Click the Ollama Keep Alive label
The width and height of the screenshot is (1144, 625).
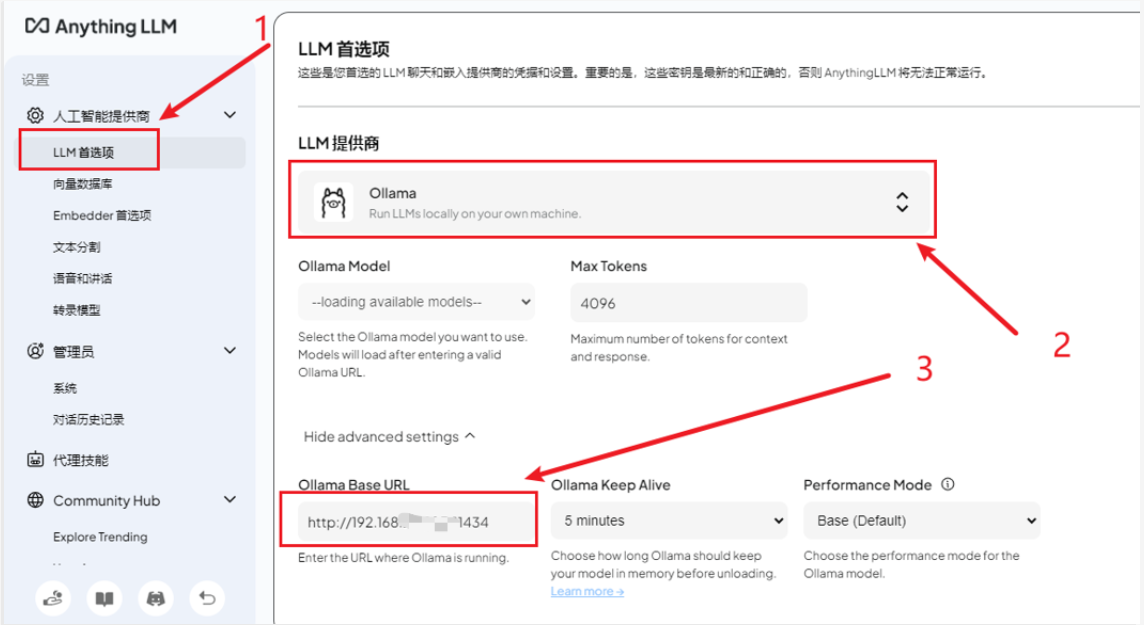coord(611,485)
